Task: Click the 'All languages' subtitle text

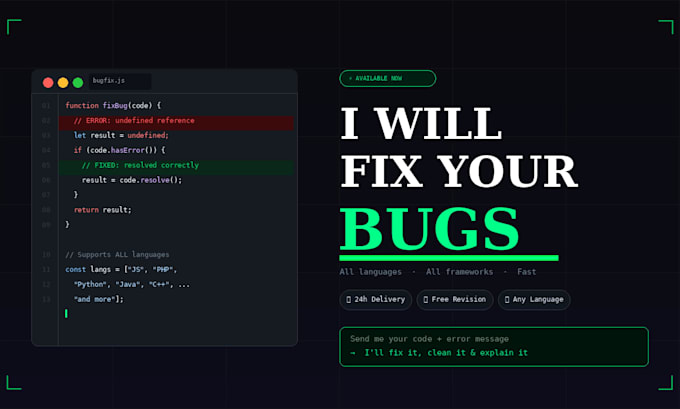Action: (370, 272)
